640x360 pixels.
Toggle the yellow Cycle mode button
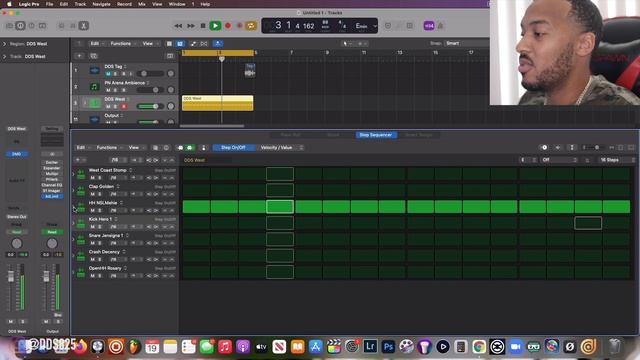coord(251,26)
